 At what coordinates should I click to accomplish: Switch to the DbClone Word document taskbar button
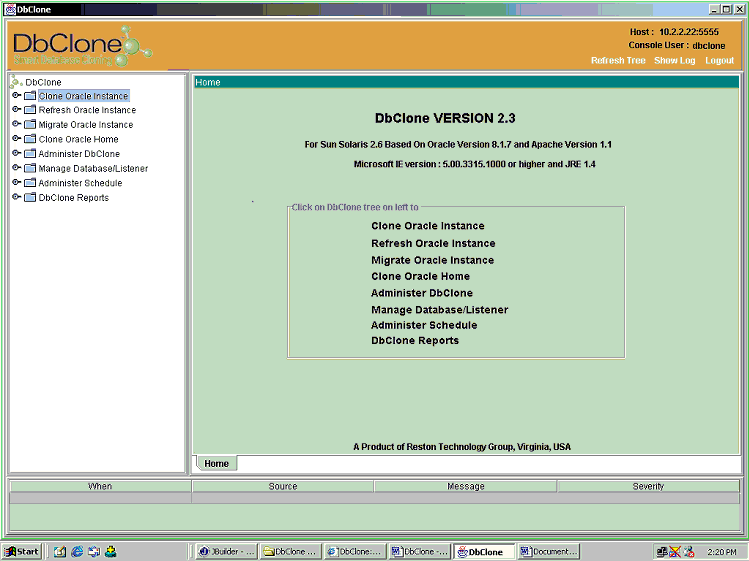pos(419,551)
